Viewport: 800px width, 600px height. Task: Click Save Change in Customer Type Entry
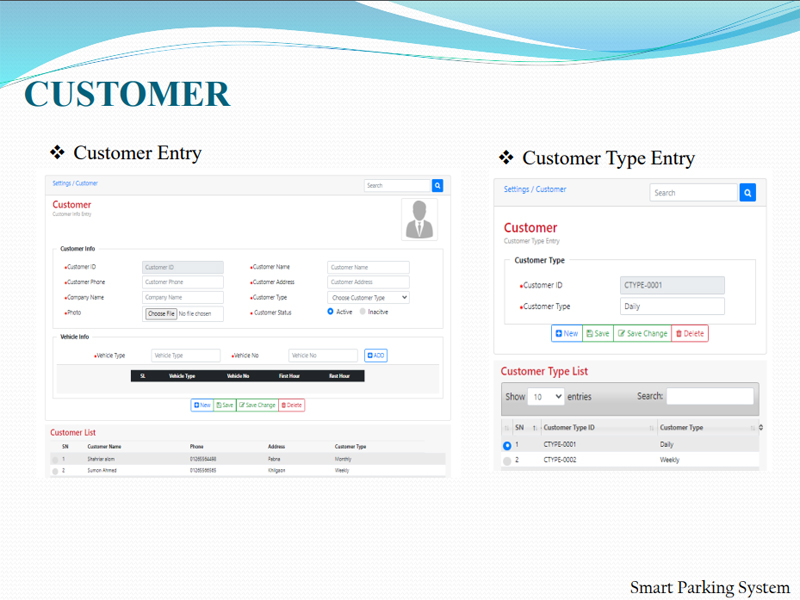pos(642,333)
